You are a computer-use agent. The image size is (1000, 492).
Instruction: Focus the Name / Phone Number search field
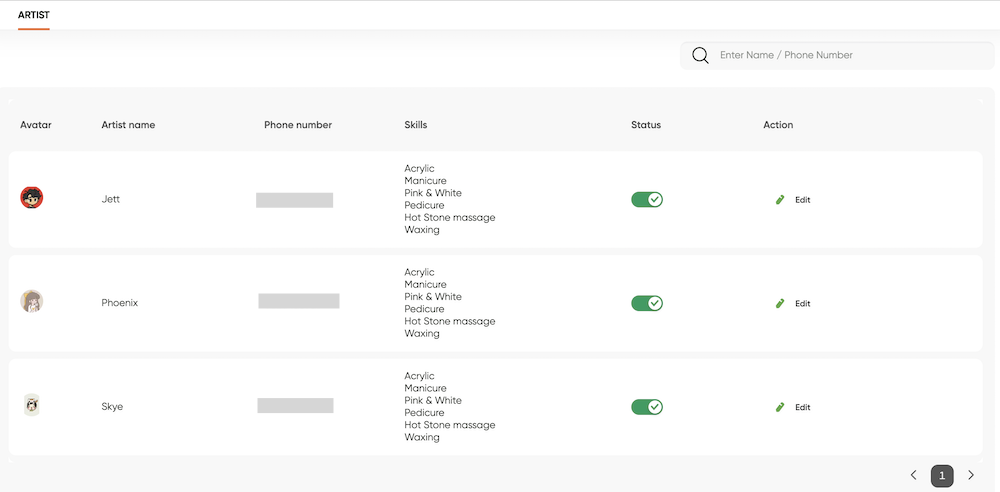point(837,56)
